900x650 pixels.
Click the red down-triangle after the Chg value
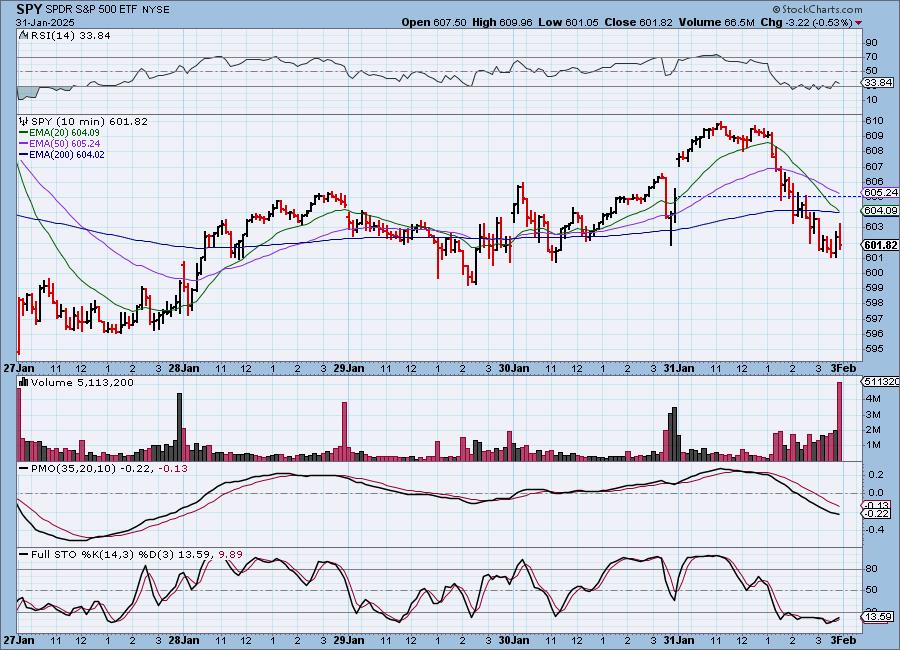(859, 23)
